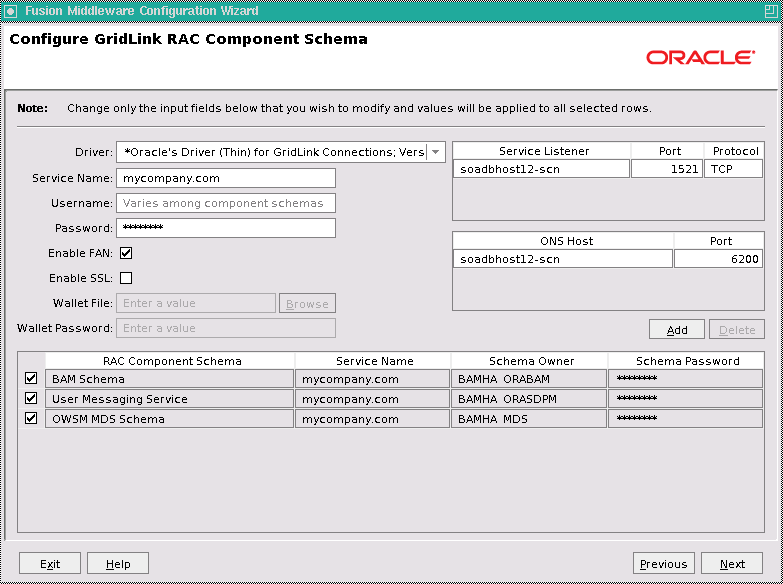Edit the Service Listener host cell

point(541,169)
